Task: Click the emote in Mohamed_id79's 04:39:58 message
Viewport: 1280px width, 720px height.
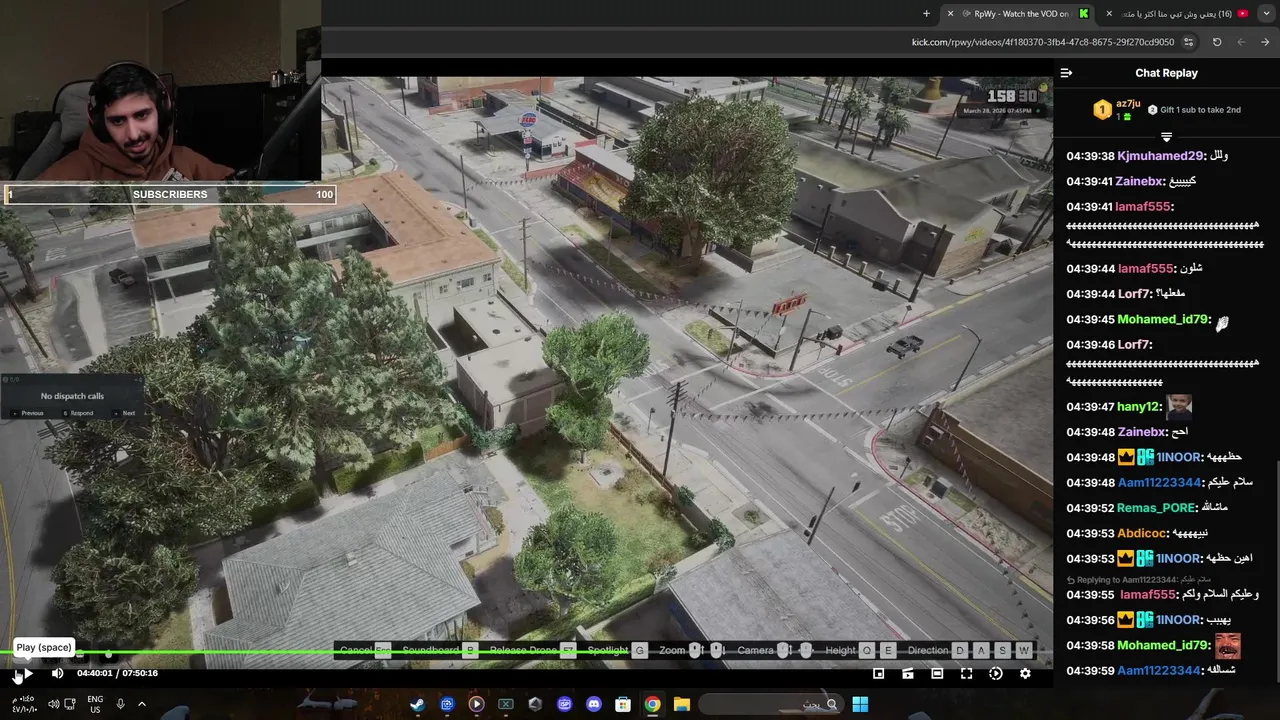Action: pyautogui.click(x=1228, y=645)
